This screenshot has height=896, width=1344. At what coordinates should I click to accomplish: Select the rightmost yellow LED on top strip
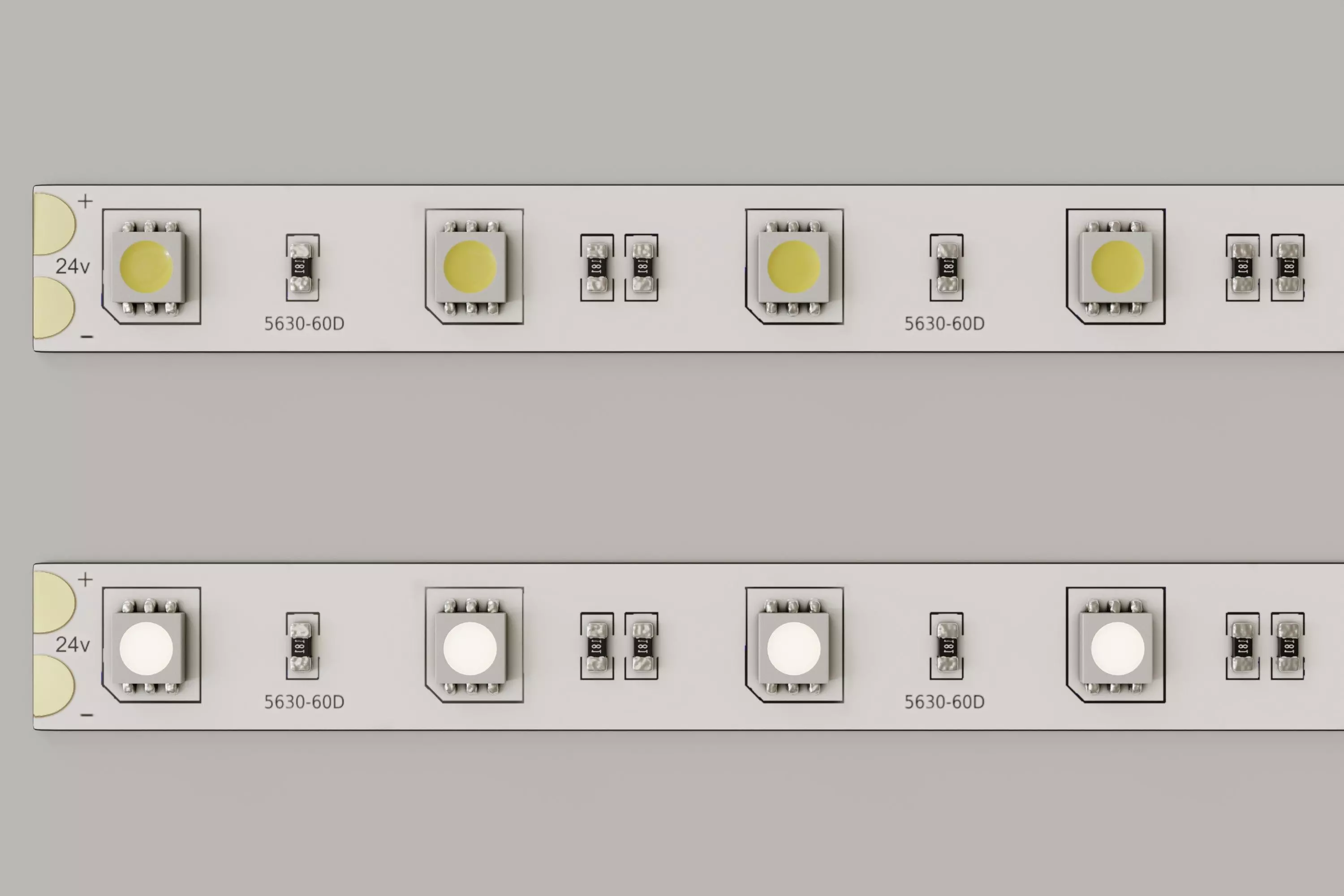pyautogui.click(x=1116, y=267)
